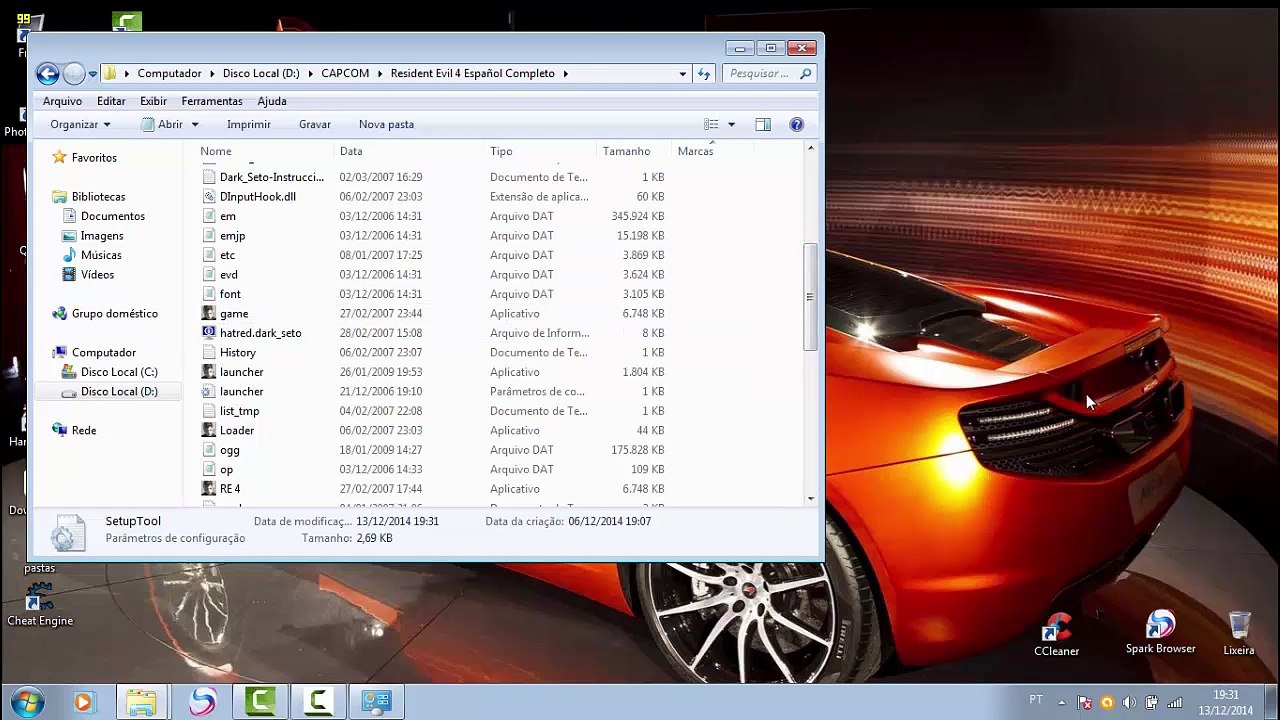The height and width of the screenshot is (720, 1280).
Task: Click into the Pesquisar search field
Action: 759,73
